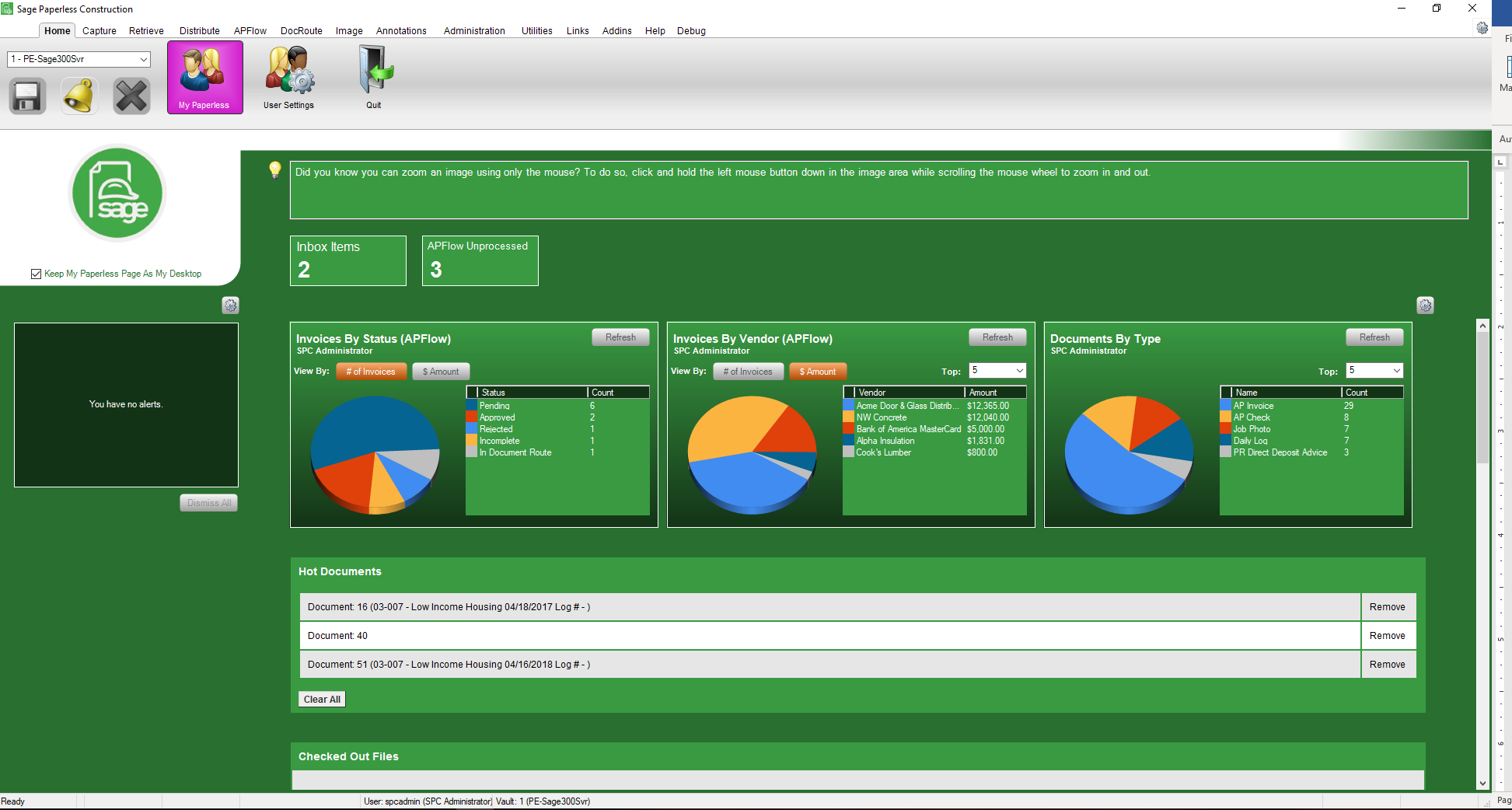
Task: Open the vault dropdown 1 - PE-Sage300Svr
Action: (x=79, y=59)
